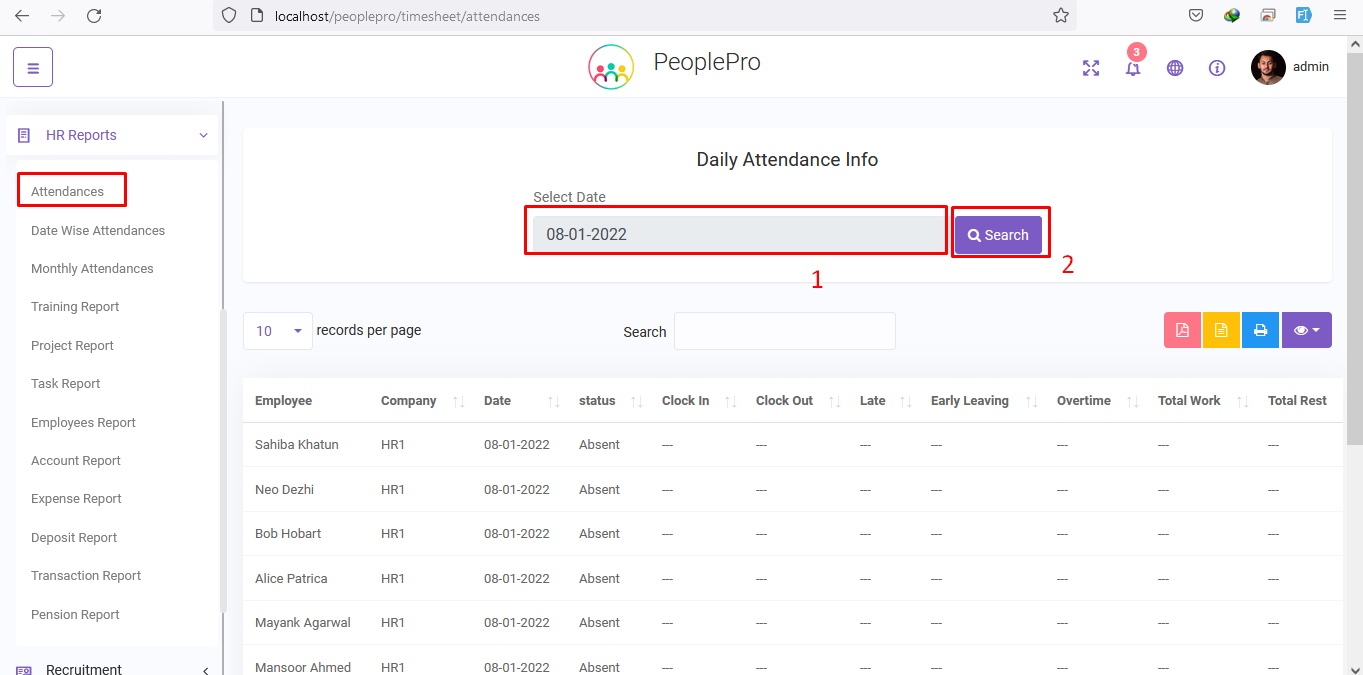Open Date Wise Attendances report
The image size is (1363, 675).
[98, 230]
